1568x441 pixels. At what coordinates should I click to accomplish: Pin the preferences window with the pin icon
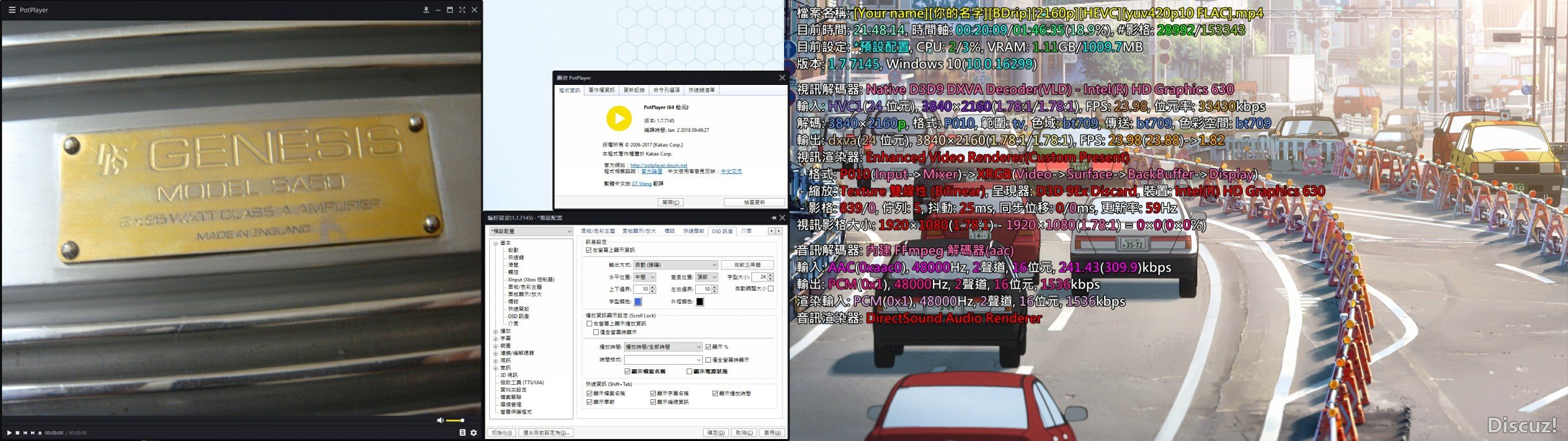click(x=774, y=218)
